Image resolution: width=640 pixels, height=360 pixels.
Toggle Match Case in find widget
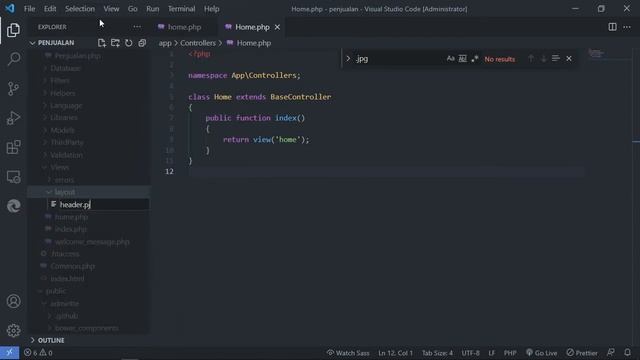[x=450, y=59]
